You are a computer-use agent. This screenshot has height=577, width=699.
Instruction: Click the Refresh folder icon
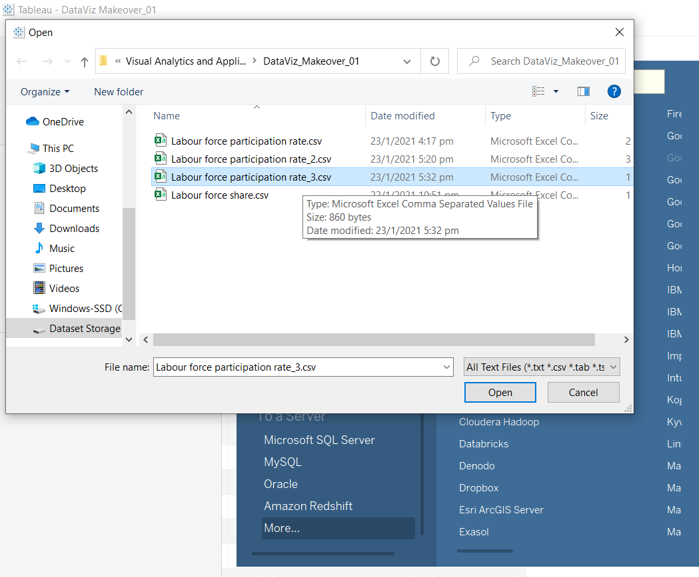pyautogui.click(x=434, y=61)
